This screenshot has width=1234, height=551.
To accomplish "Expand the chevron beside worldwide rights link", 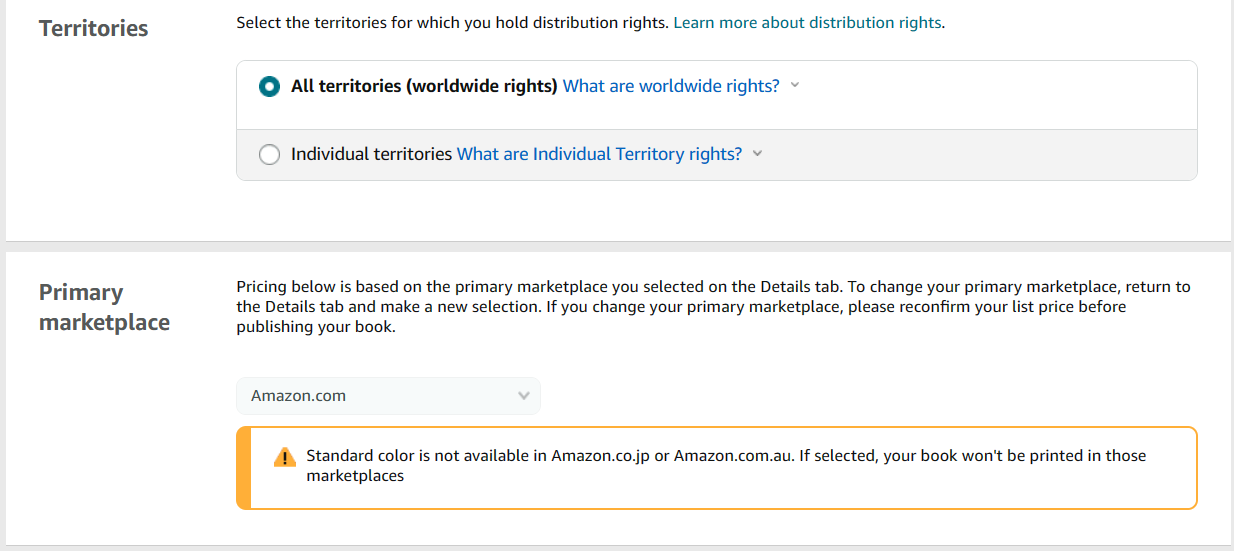I will 795,85.
